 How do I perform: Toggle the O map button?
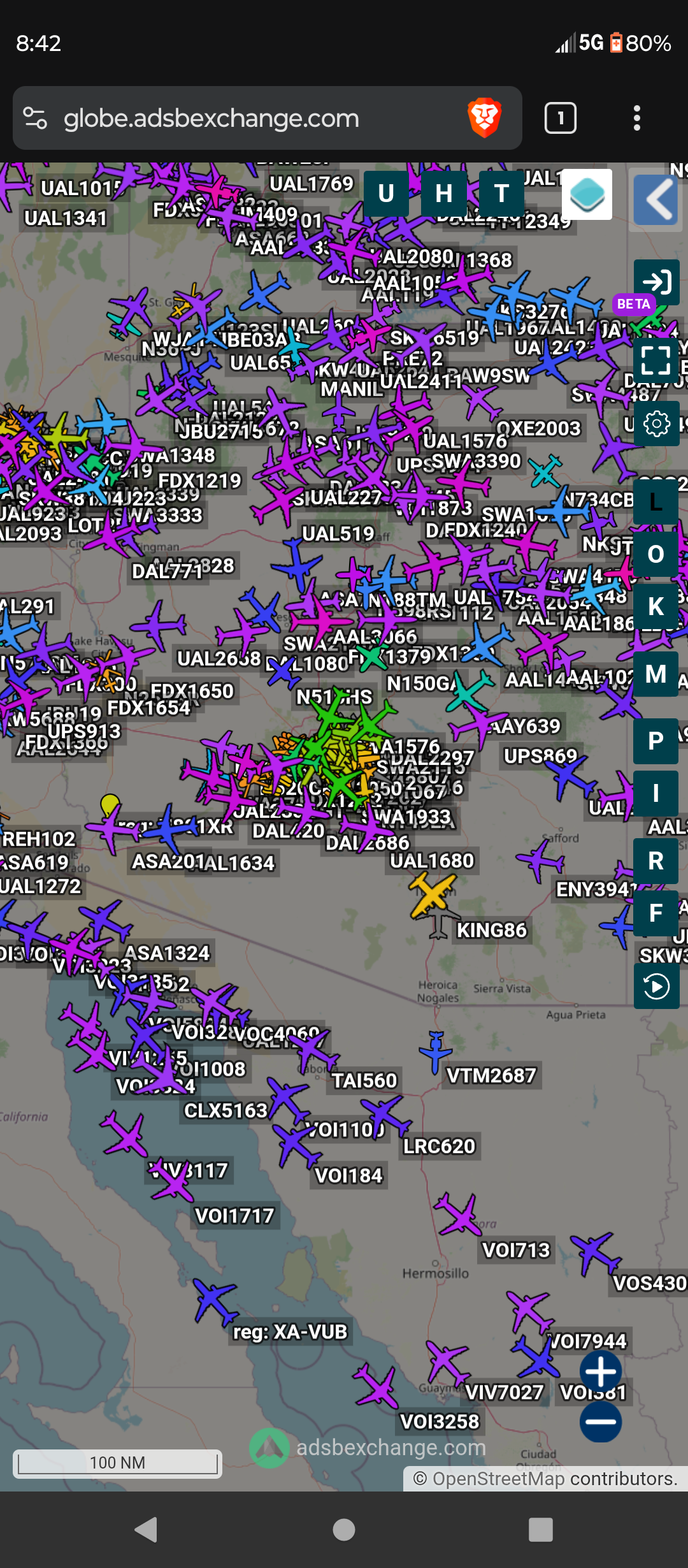656,554
